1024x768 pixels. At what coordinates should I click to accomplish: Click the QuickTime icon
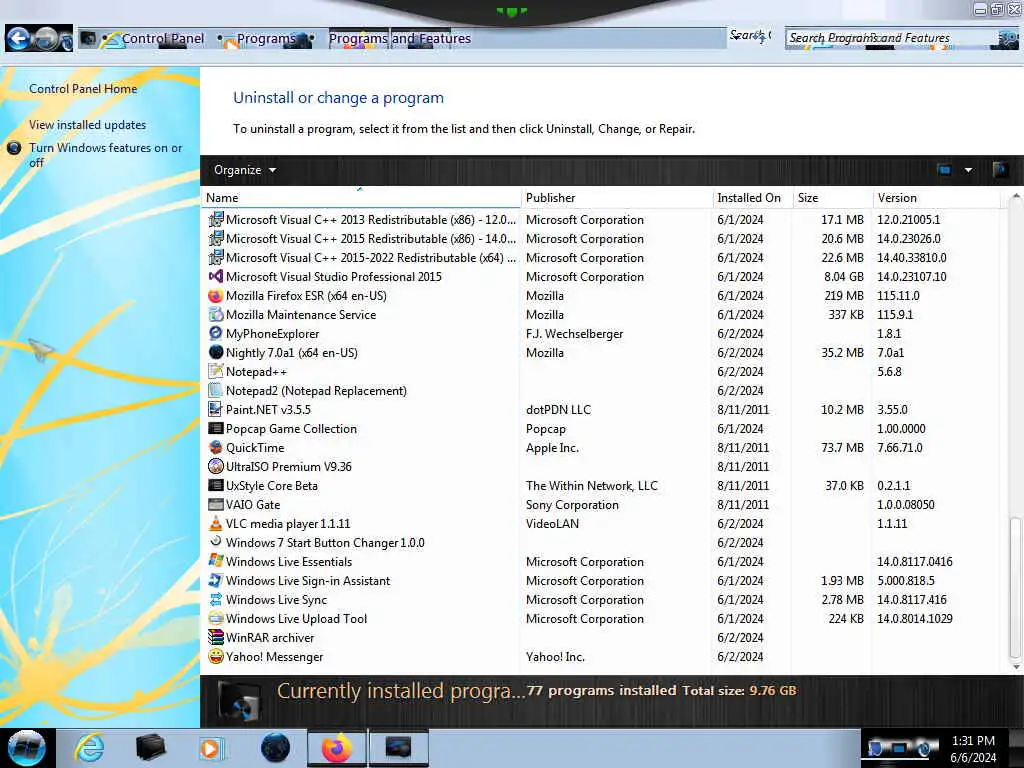coord(216,447)
